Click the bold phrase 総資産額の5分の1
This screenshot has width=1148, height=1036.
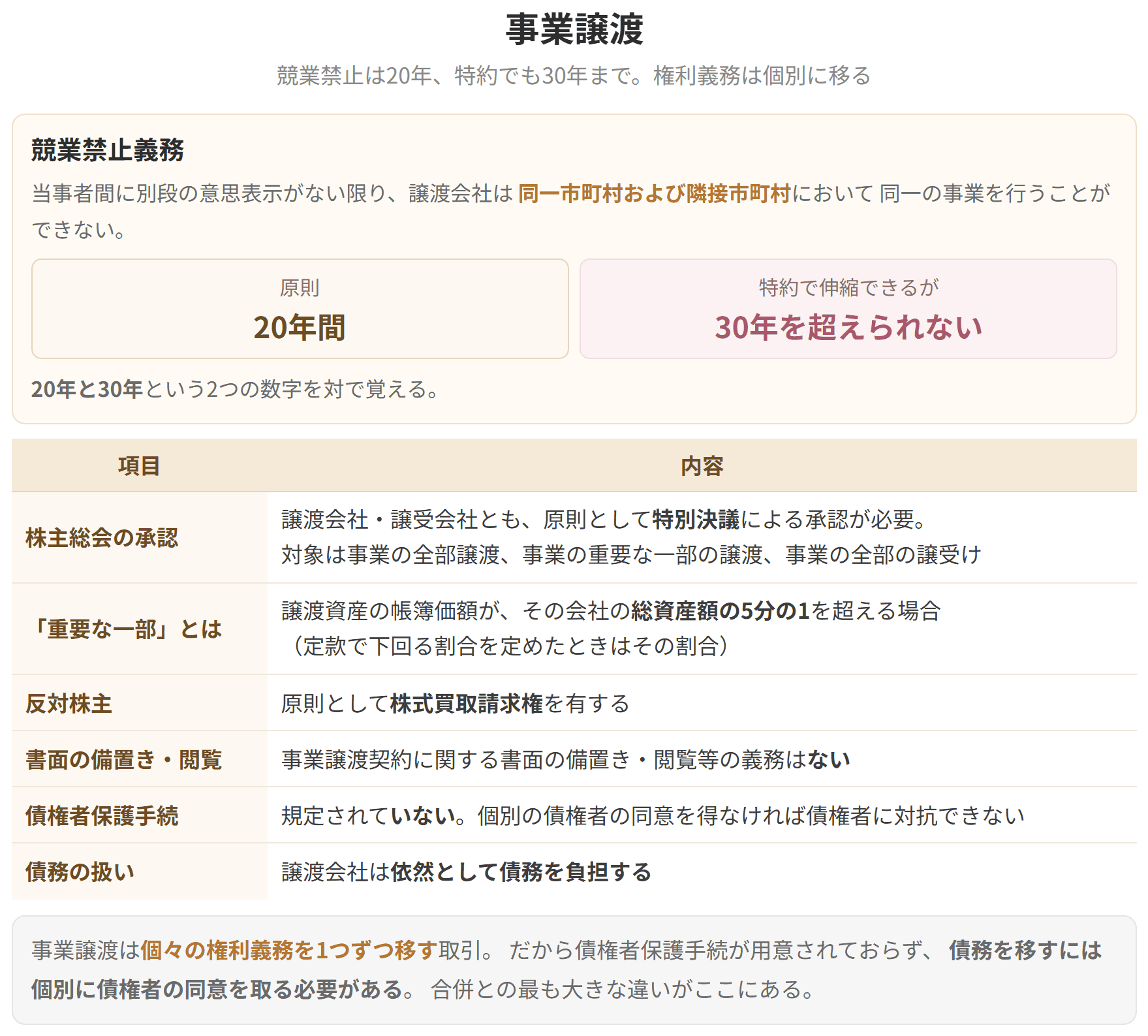(721, 611)
